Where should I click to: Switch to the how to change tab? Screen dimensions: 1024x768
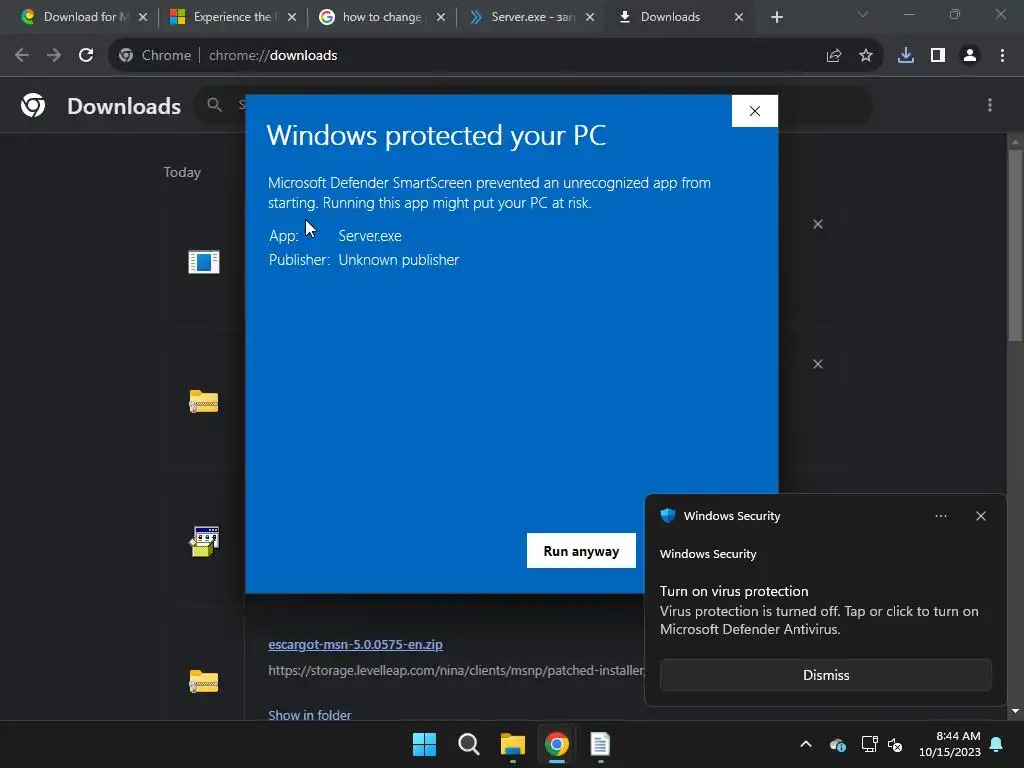(x=381, y=17)
